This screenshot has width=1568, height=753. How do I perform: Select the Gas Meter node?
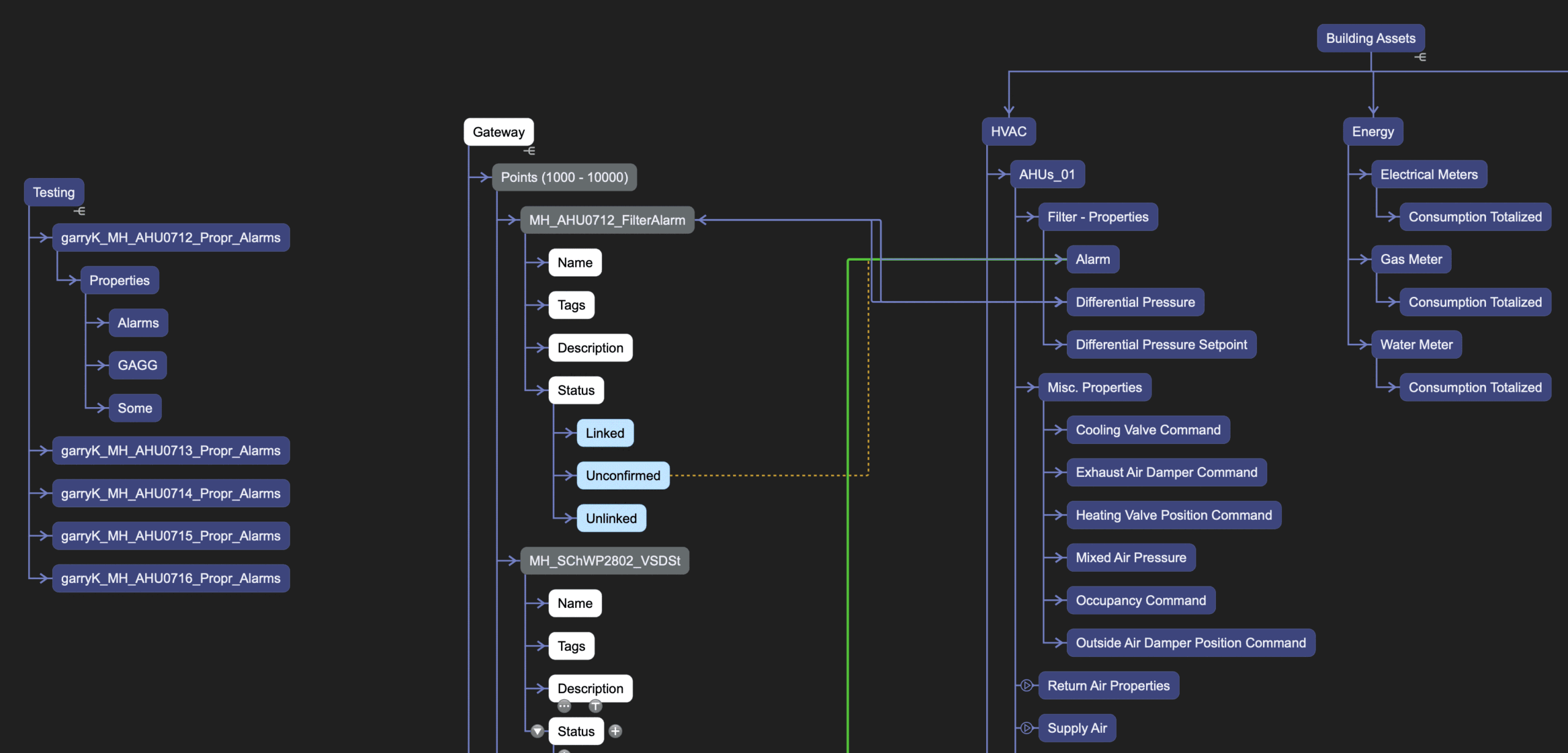coord(1411,260)
